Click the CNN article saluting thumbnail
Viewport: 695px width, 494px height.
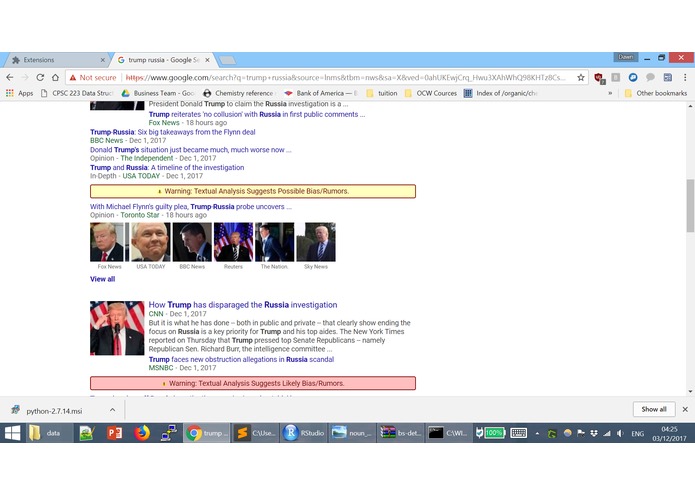pos(117,328)
